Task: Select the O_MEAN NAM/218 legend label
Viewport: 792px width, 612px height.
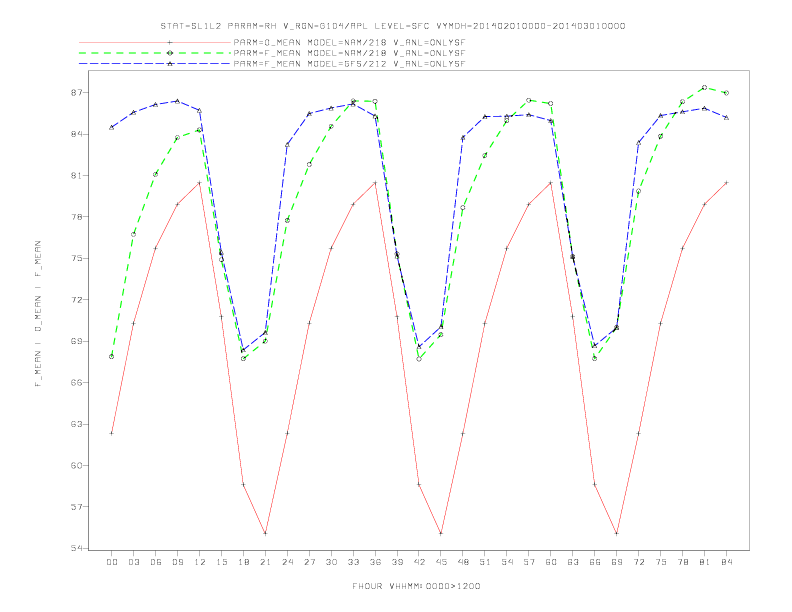Action: coord(349,42)
